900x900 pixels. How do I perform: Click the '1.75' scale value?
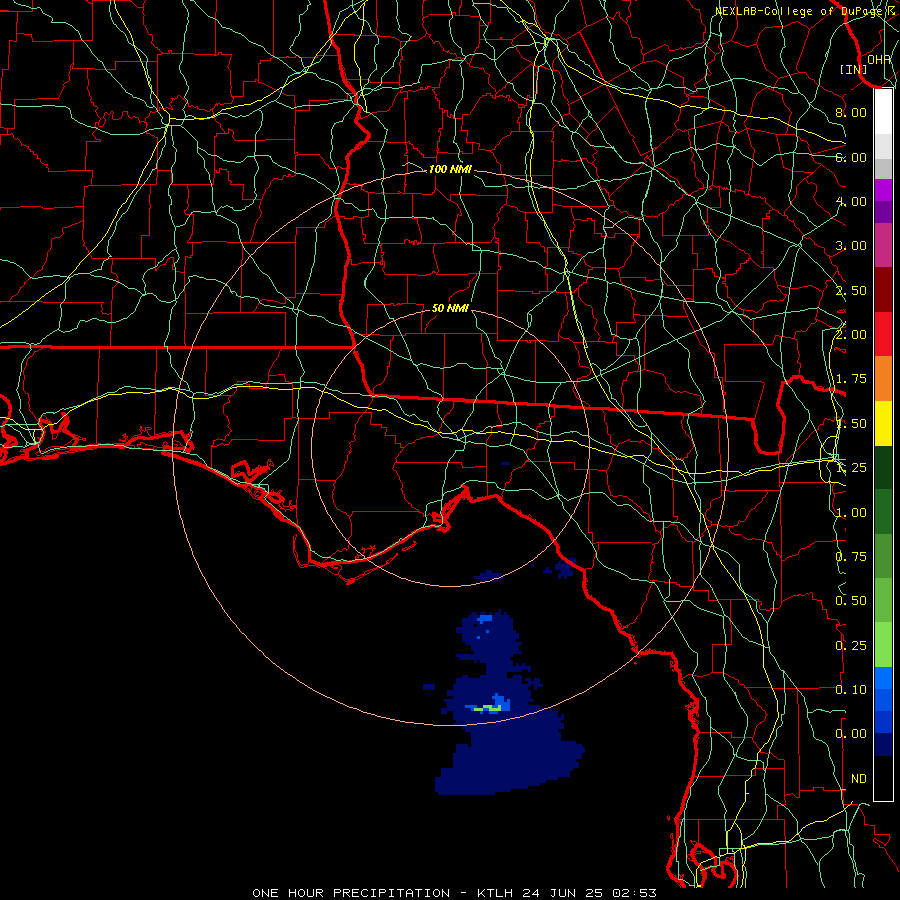click(x=851, y=379)
